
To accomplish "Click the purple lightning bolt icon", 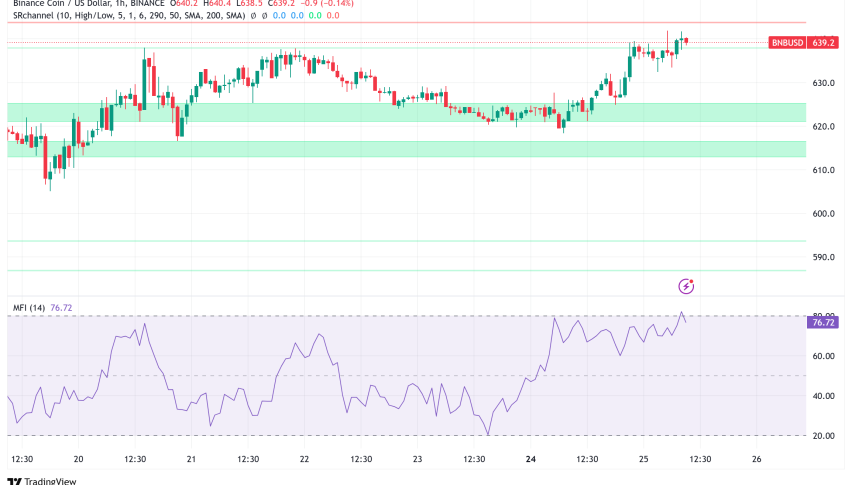I will (686, 286).
